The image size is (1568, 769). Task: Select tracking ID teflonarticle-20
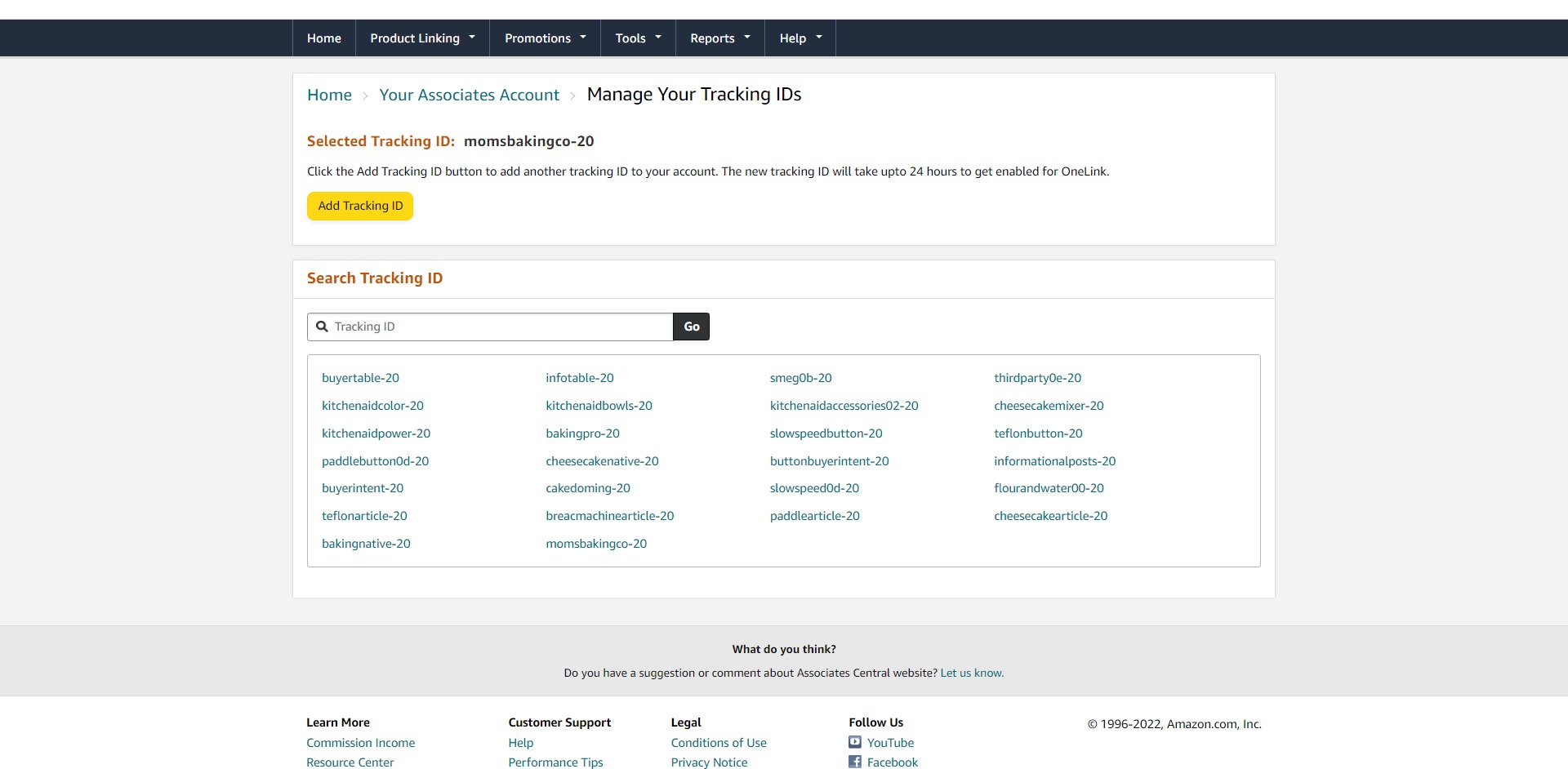click(364, 516)
